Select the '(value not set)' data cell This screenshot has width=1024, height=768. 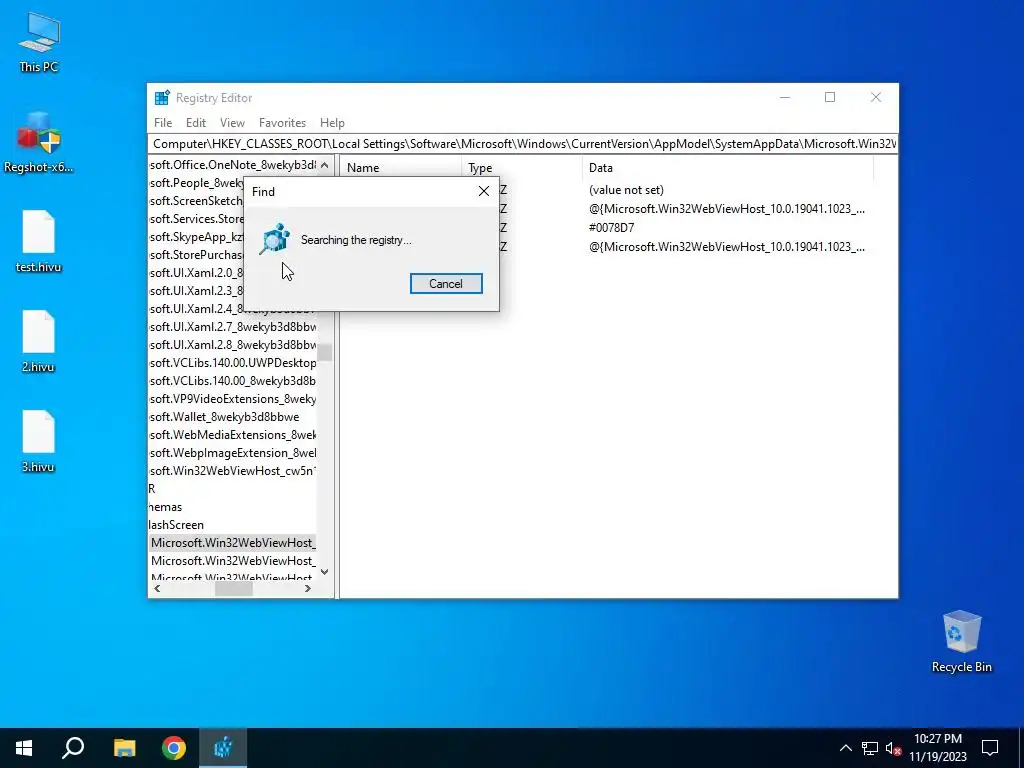point(626,190)
